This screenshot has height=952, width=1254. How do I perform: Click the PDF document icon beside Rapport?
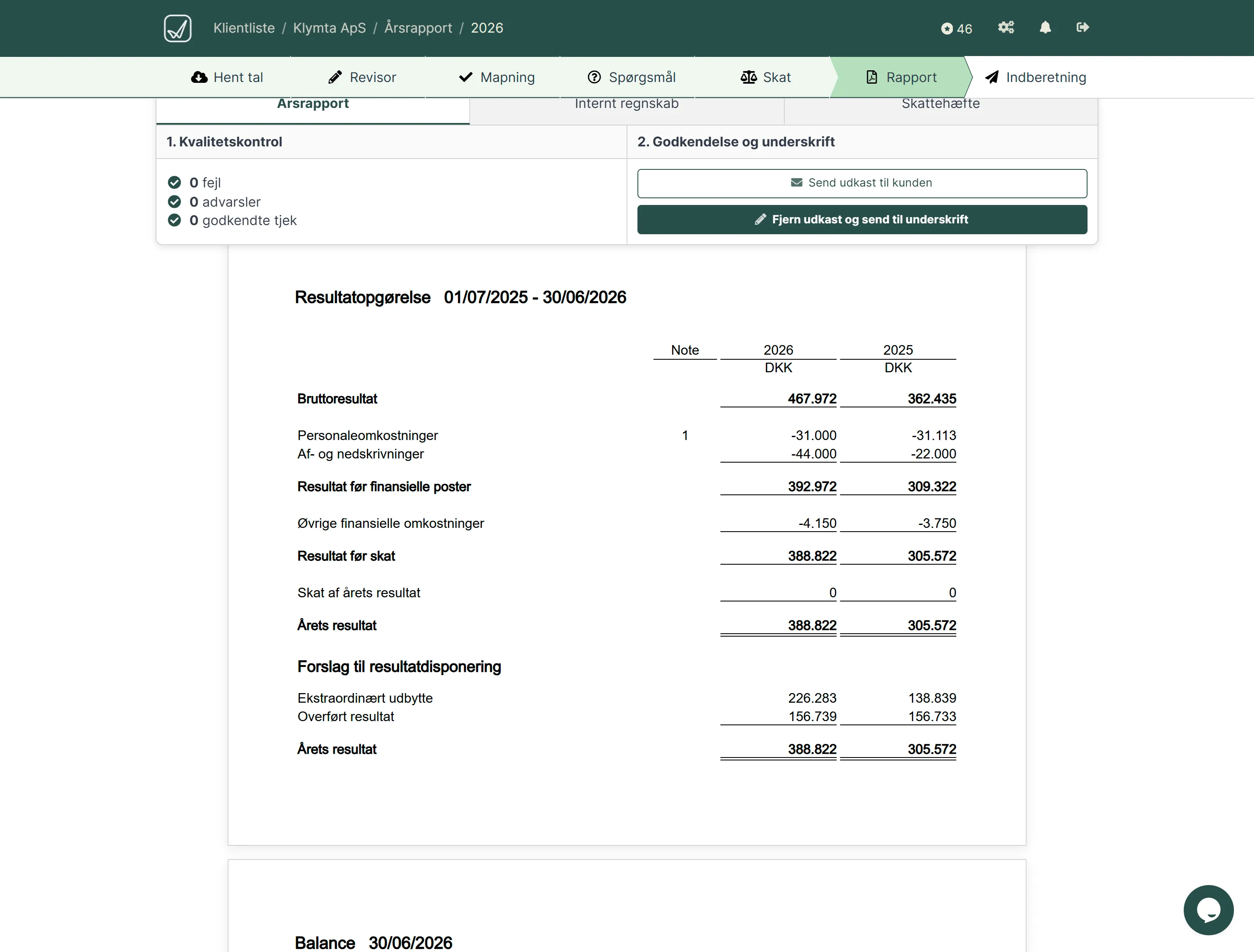872,77
